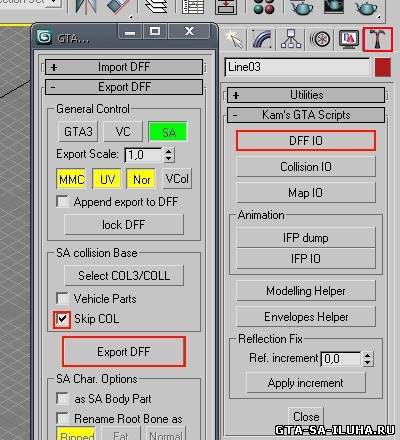Click the dark render frame teapot icon
The image size is (400, 440).
pos(334,7)
